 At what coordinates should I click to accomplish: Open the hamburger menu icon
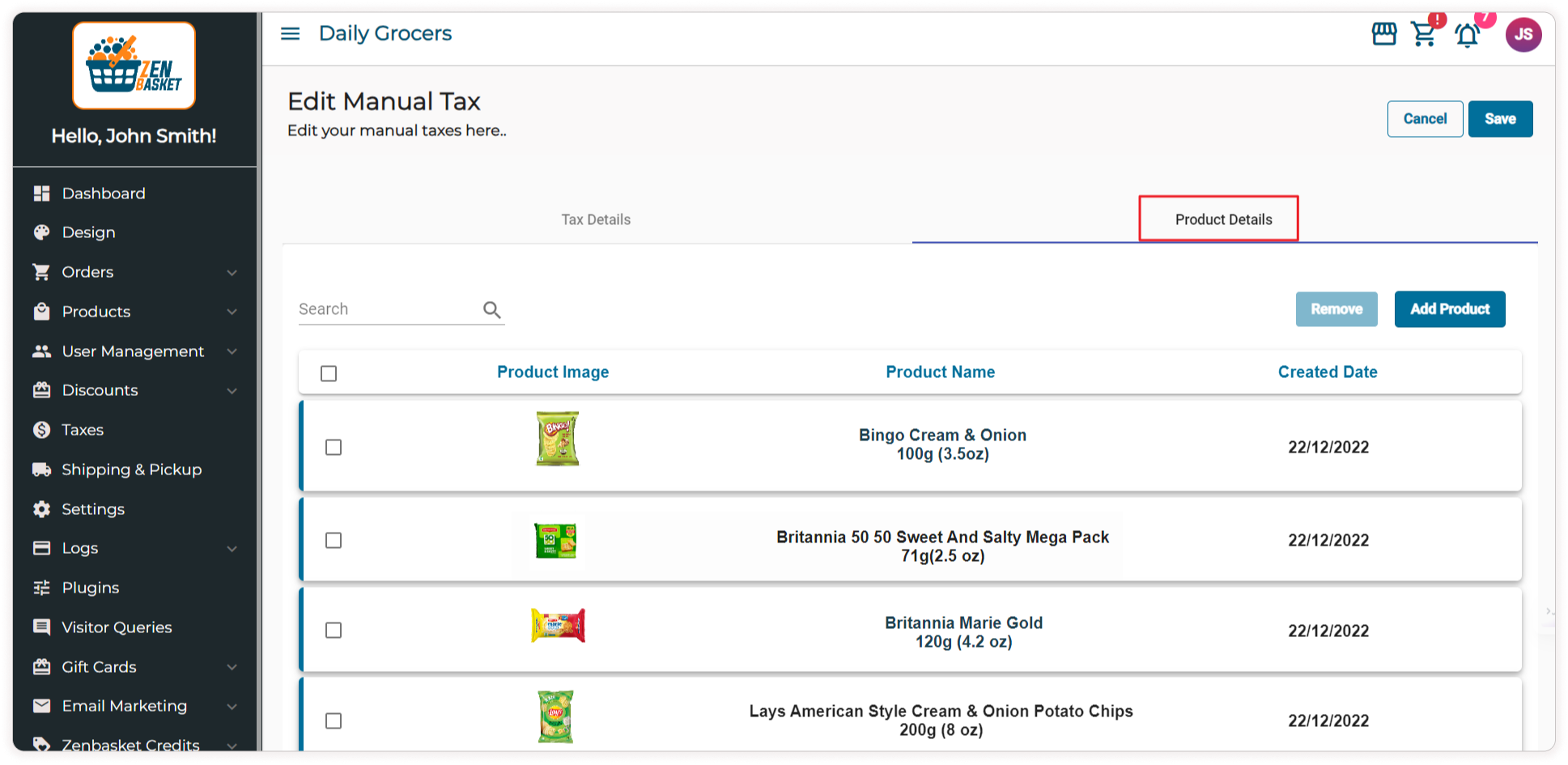[290, 33]
